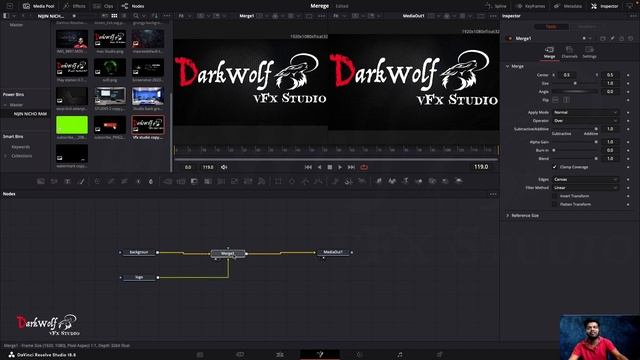Switch to the Color page icon

(360, 355)
